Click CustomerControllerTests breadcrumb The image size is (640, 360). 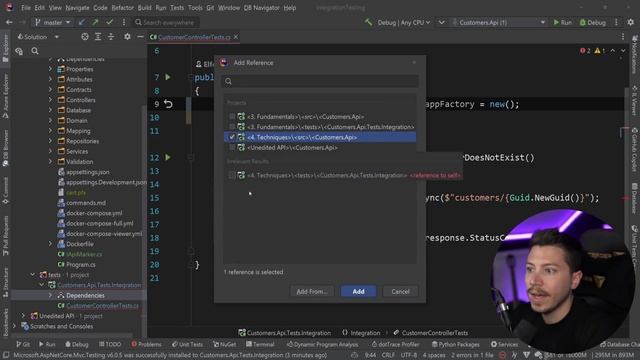point(435,333)
